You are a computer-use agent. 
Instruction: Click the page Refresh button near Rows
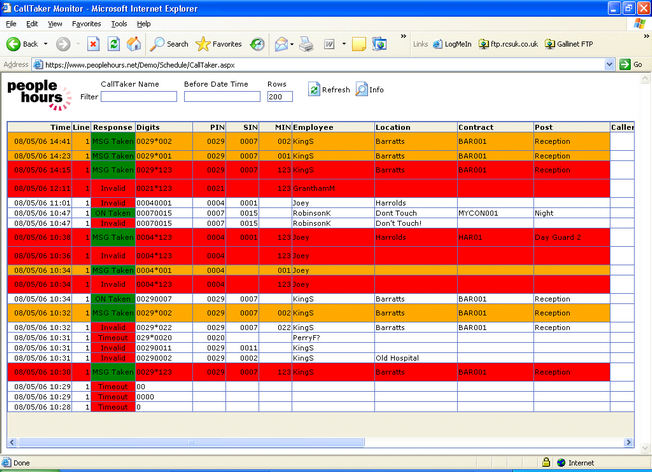329,89
